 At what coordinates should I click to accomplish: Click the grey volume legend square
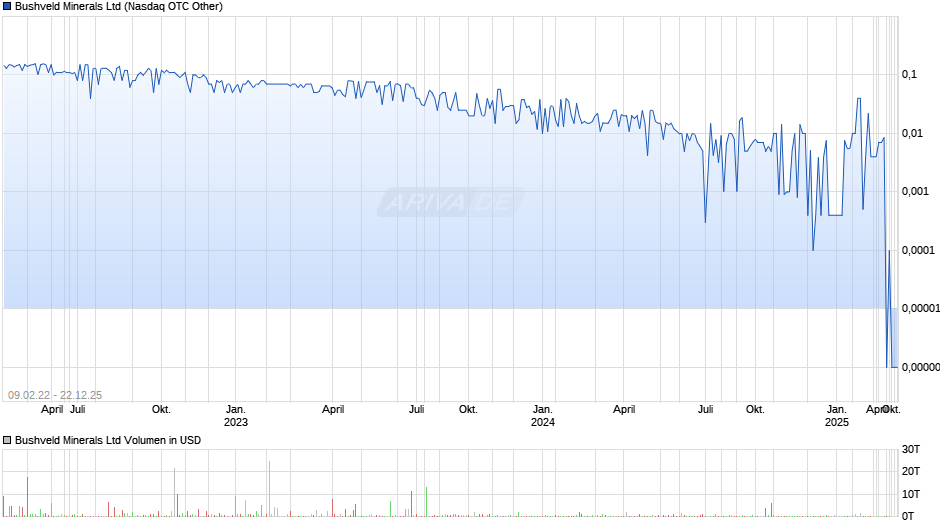[7, 440]
